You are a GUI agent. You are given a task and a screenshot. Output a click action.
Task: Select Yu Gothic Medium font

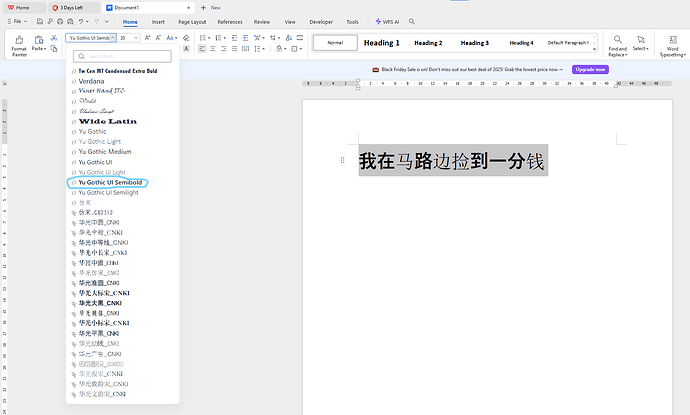pyautogui.click(x=105, y=151)
